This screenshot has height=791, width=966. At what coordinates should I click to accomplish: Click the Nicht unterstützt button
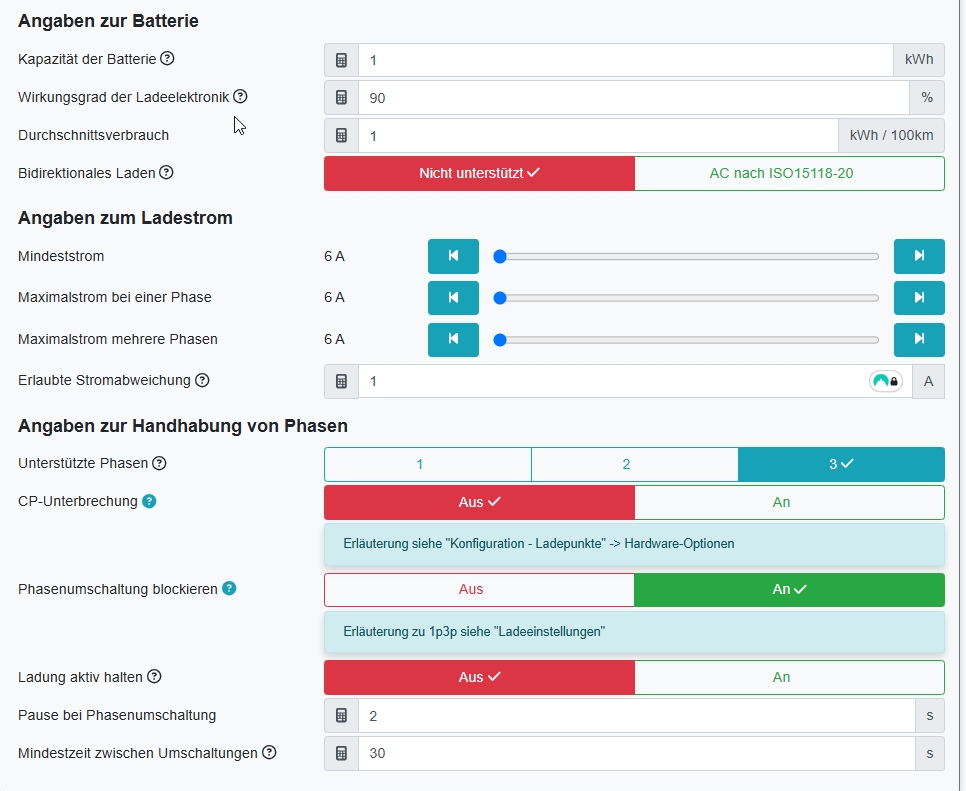(479, 173)
